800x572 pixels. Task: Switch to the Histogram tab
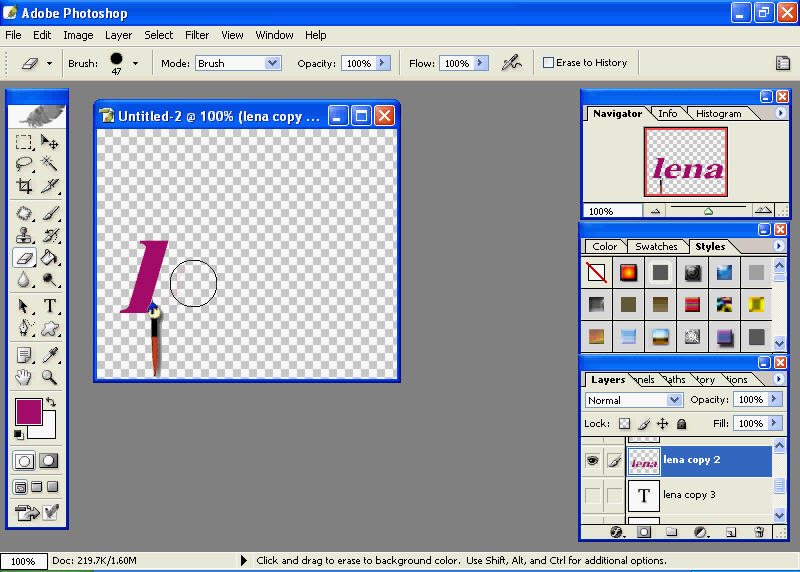tap(719, 114)
